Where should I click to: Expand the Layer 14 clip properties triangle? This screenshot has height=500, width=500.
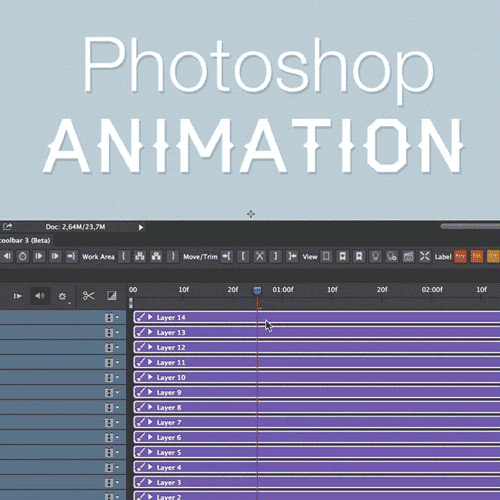point(150,317)
